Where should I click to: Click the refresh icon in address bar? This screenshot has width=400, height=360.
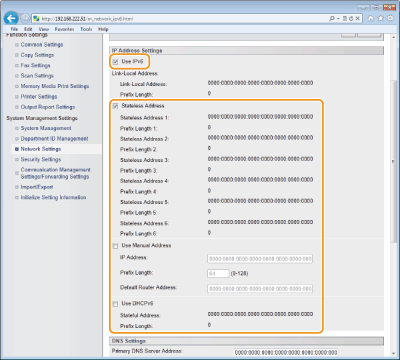351,19
